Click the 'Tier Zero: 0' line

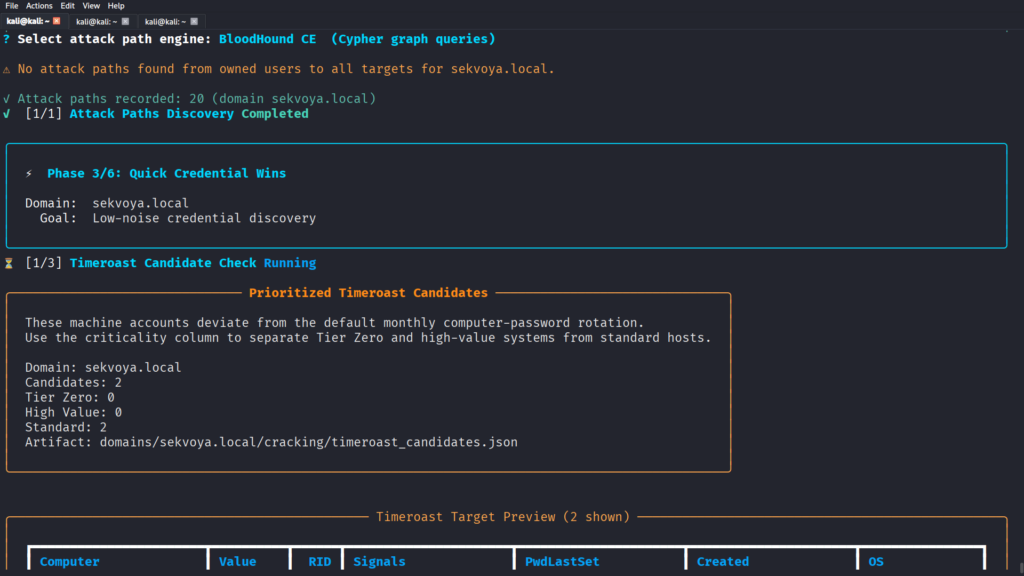click(70, 398)
